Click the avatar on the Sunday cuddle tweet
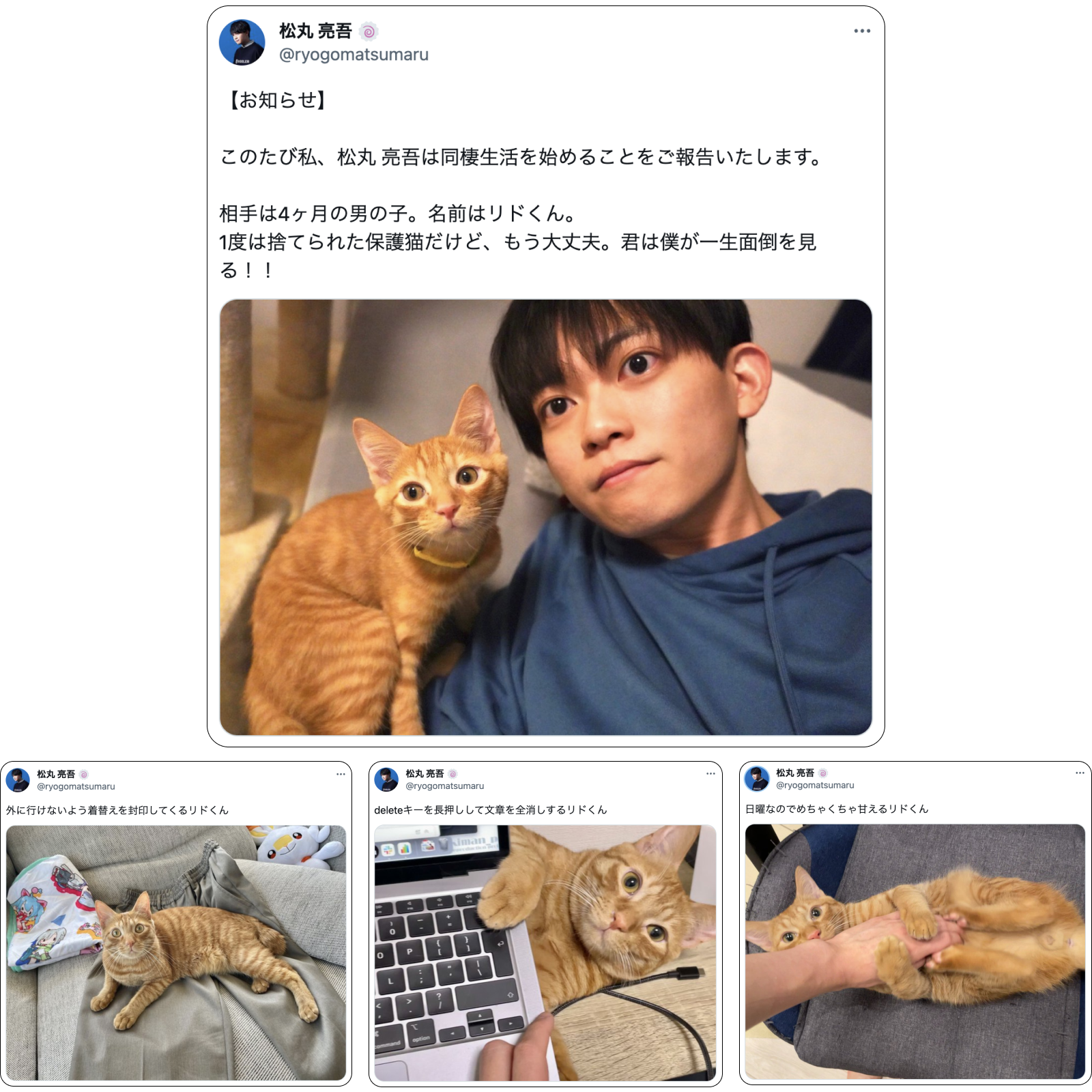Viewport: 1092px width, 1092px height. tap(757, 779)
